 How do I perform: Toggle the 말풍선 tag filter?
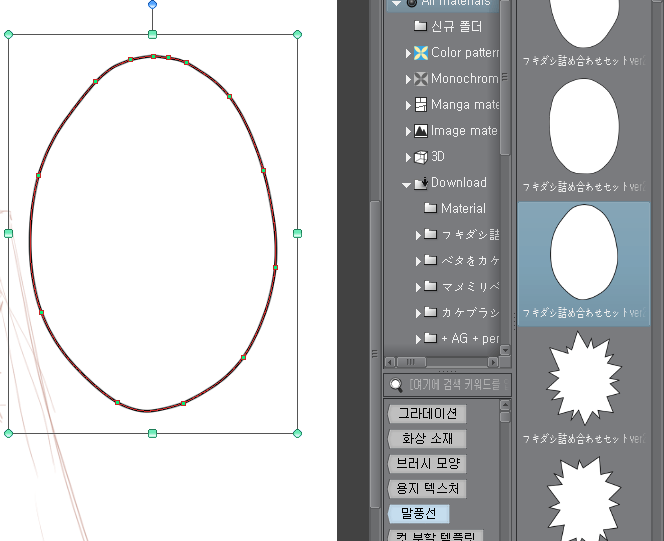419,514
